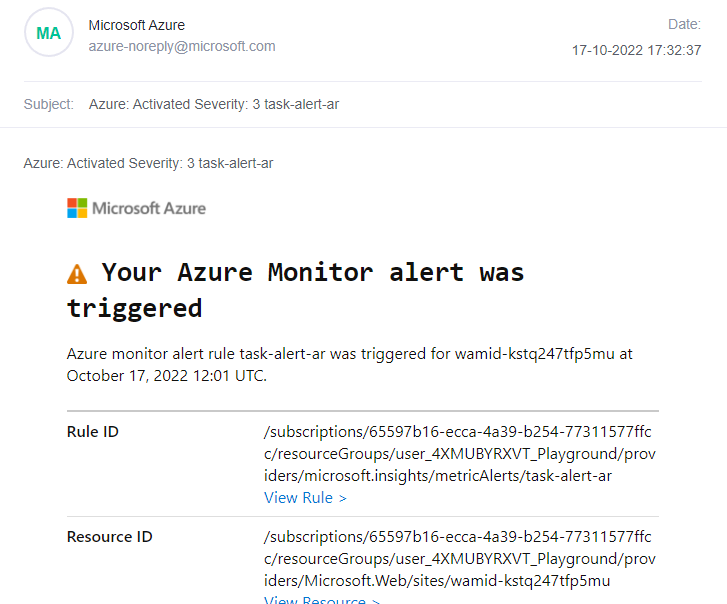The height and width of the screenshot is (604, 727).
Task: Open the View Resource link
Action: click(x=321, y=600)
